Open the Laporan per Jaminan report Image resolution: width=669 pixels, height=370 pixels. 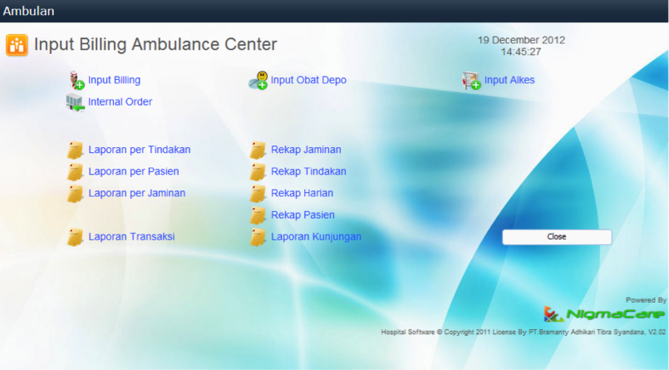pyautogui.click(x=137, y=193)
